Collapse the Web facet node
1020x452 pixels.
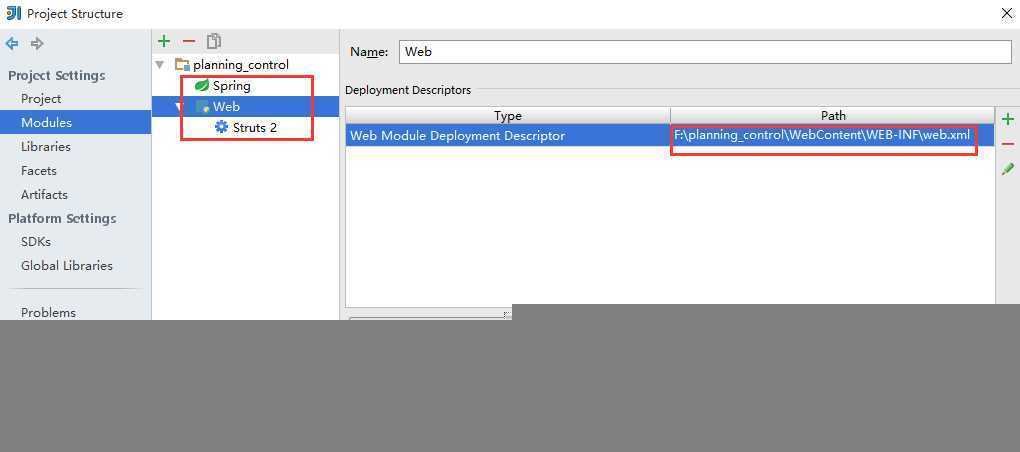point(180,106)
